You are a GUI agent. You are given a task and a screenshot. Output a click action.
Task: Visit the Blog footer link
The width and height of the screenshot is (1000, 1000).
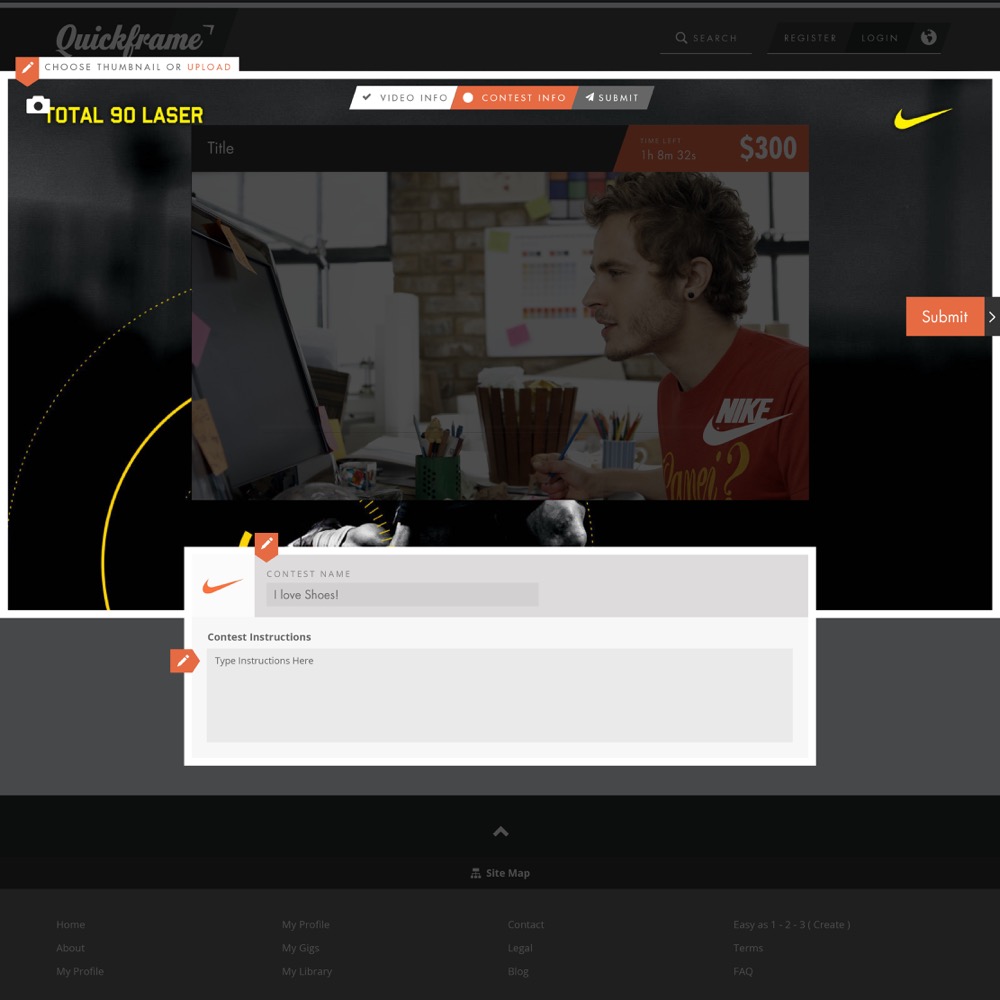coord(518,972)
